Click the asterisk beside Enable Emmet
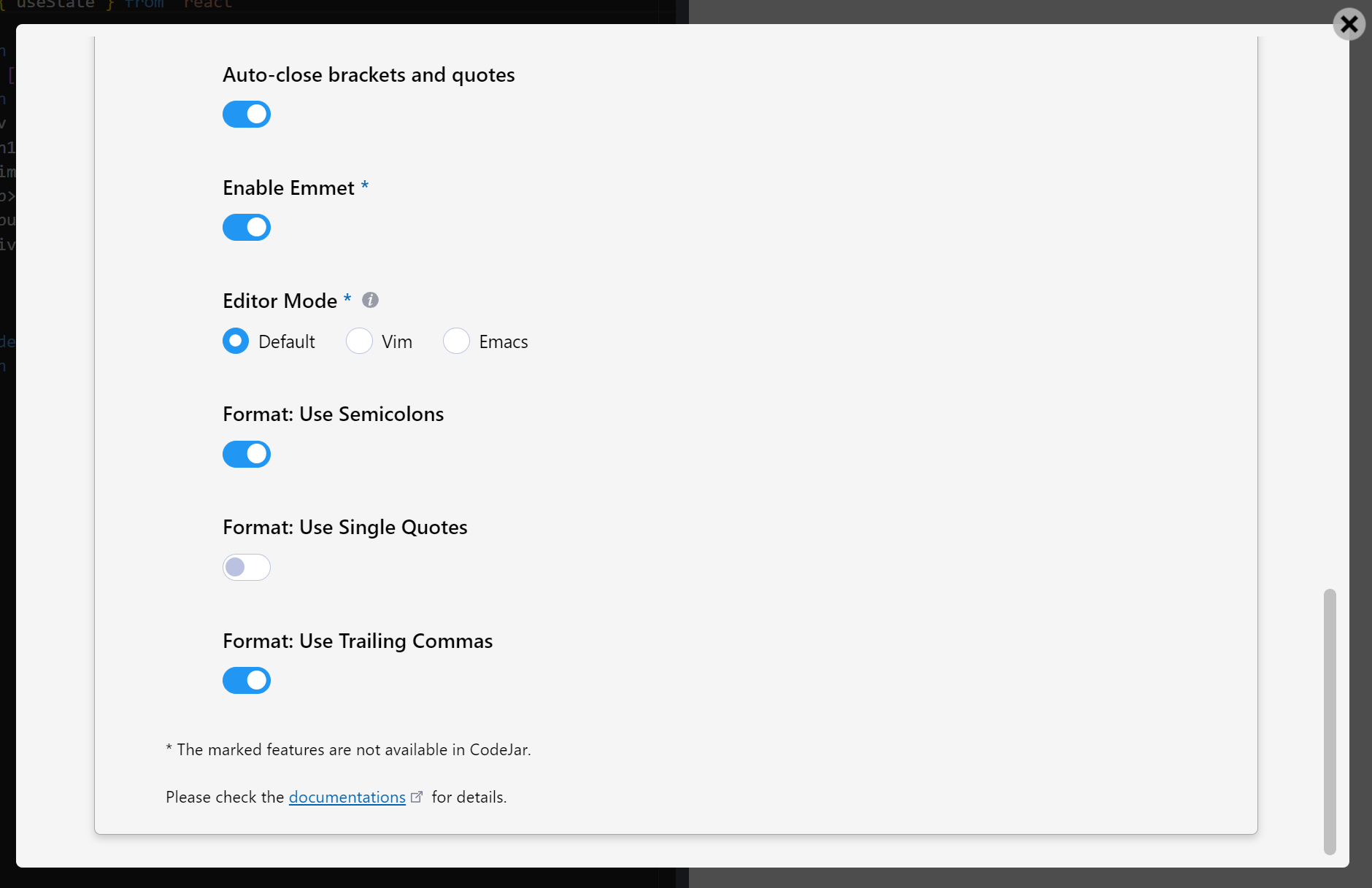The width and height of the screenshot is (1372, 888). click(365, 187)
